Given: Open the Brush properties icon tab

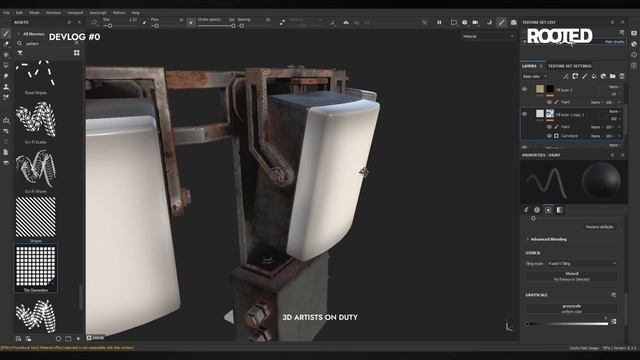Looking at the screenshot, I should tap(526, 210).
